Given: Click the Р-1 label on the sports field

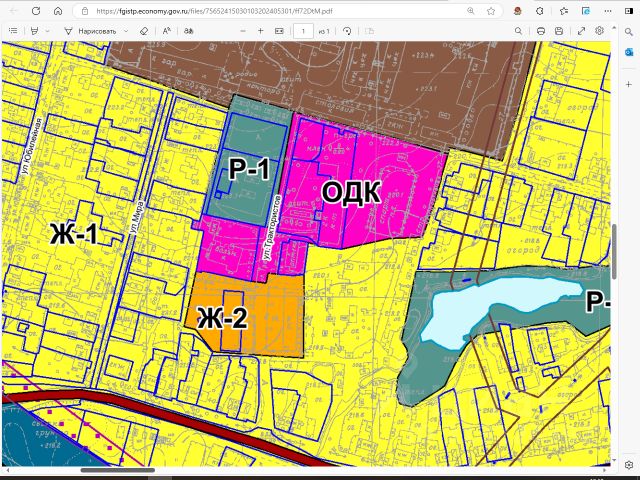Looking at the screenshot, I should point(249,169).
